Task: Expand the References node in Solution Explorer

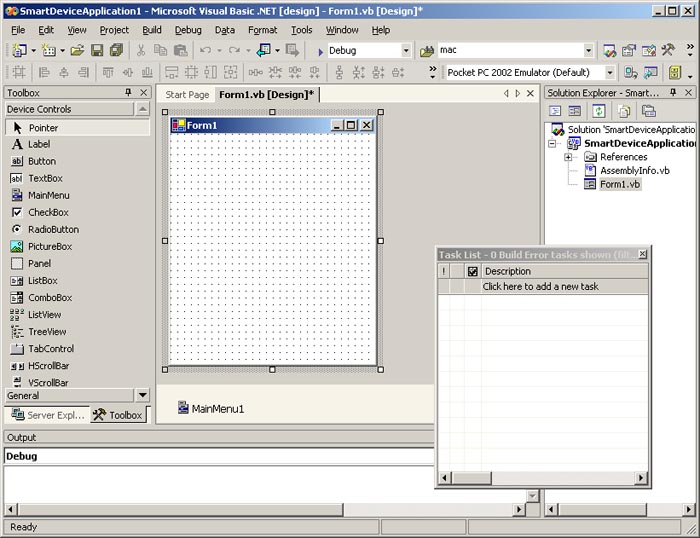Action: pyautogui.click(x=568, y=157)
